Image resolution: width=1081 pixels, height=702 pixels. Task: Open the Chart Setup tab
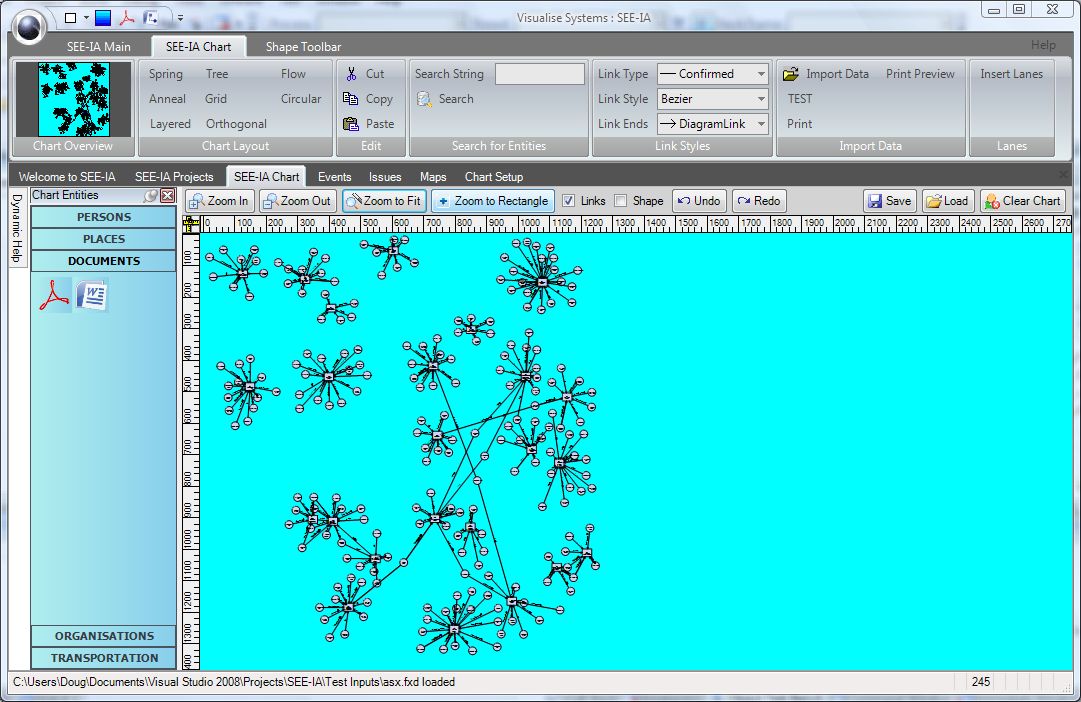(x=493, y=177)
